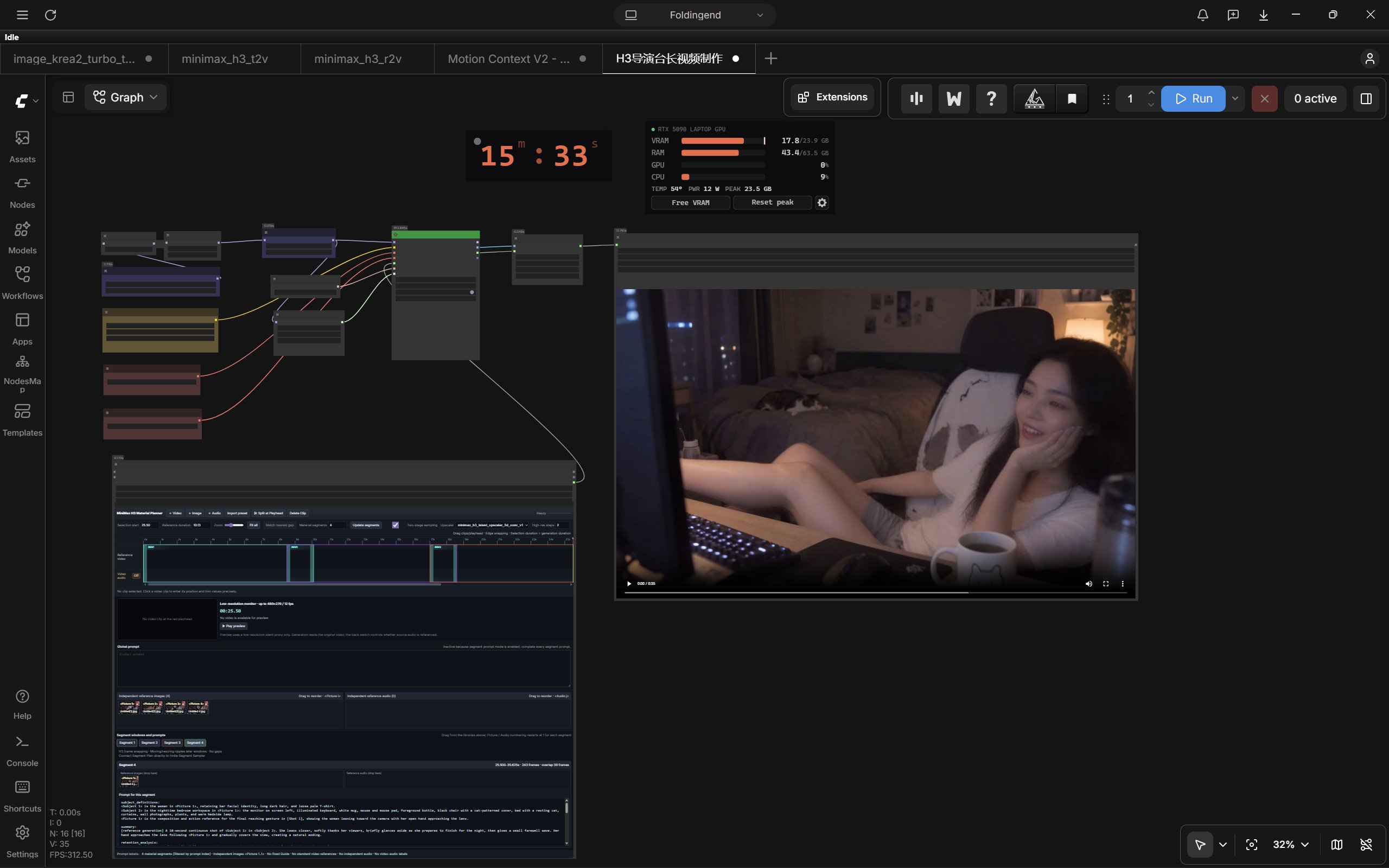This screenshot has height=868, width=1389.
Task: Open the Console panel
Action: [22, 751]
